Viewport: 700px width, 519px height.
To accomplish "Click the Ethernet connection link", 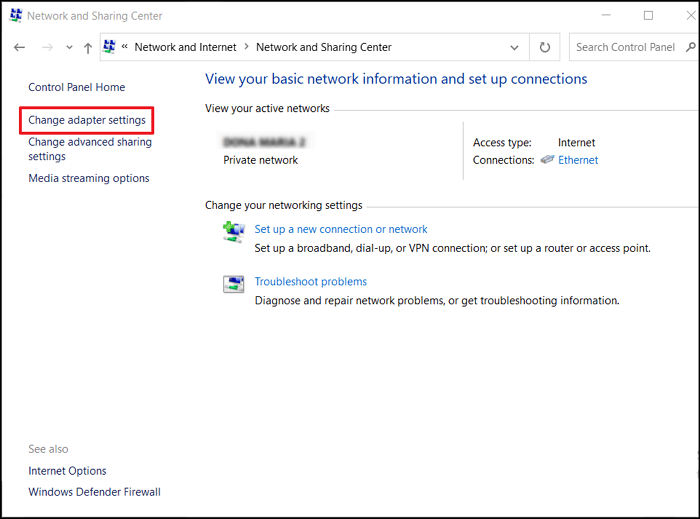I will (578, 160).
